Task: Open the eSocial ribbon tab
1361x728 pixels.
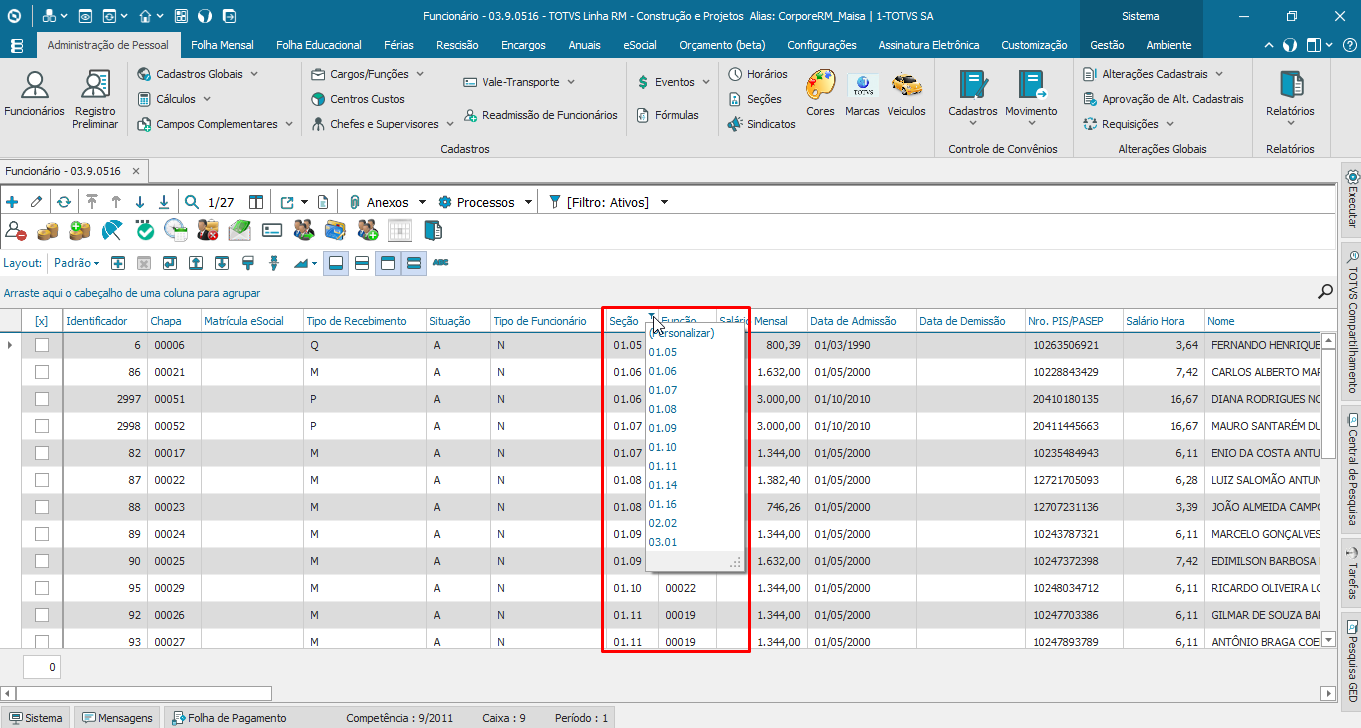Action: point(640,45)
